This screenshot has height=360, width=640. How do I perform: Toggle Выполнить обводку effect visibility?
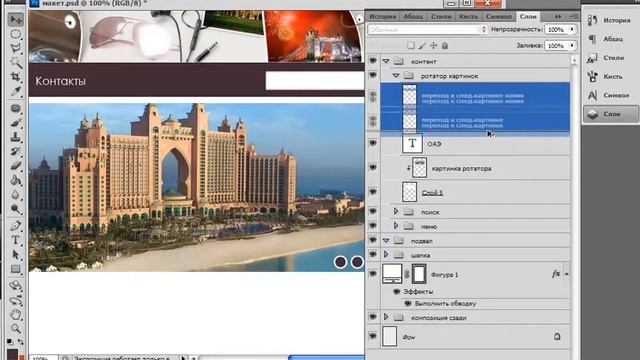click(x=408, y=303)
